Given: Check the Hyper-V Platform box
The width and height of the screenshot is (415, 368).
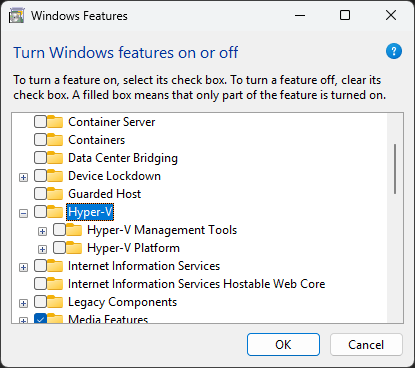Looking at the screenshot, I should [59, 248].
